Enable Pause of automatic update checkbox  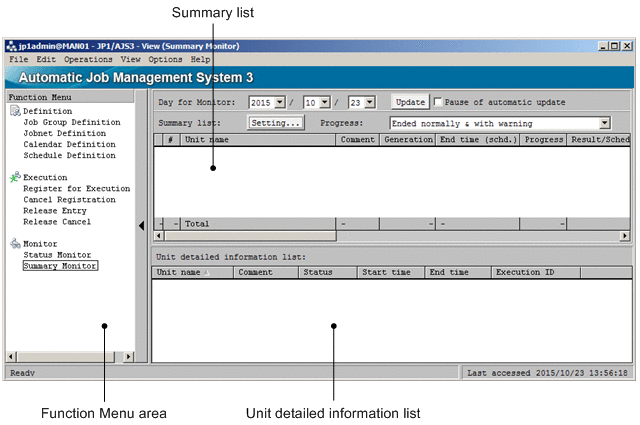437,102
